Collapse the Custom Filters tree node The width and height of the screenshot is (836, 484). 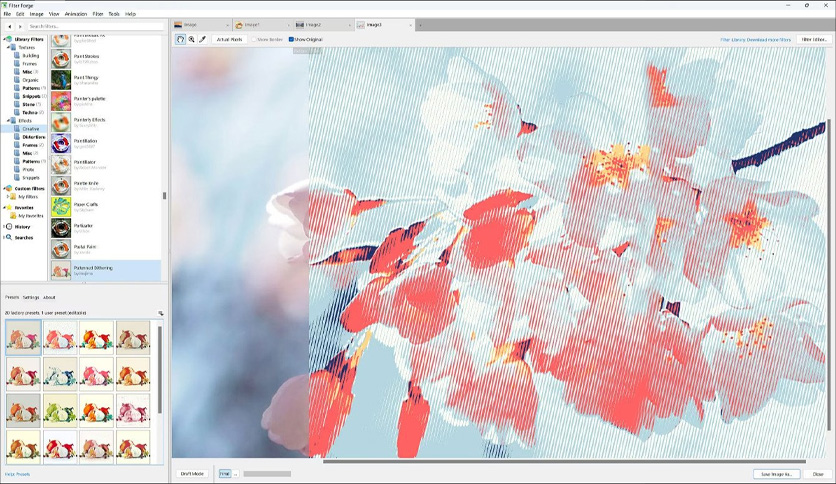(4, 188)
